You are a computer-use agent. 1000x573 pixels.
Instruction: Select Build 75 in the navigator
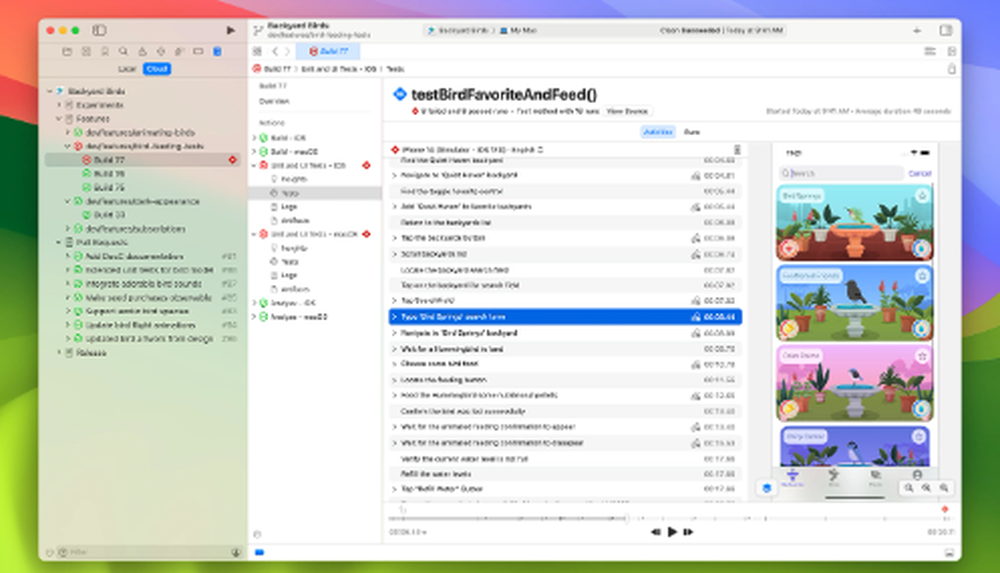coord(108,188)
